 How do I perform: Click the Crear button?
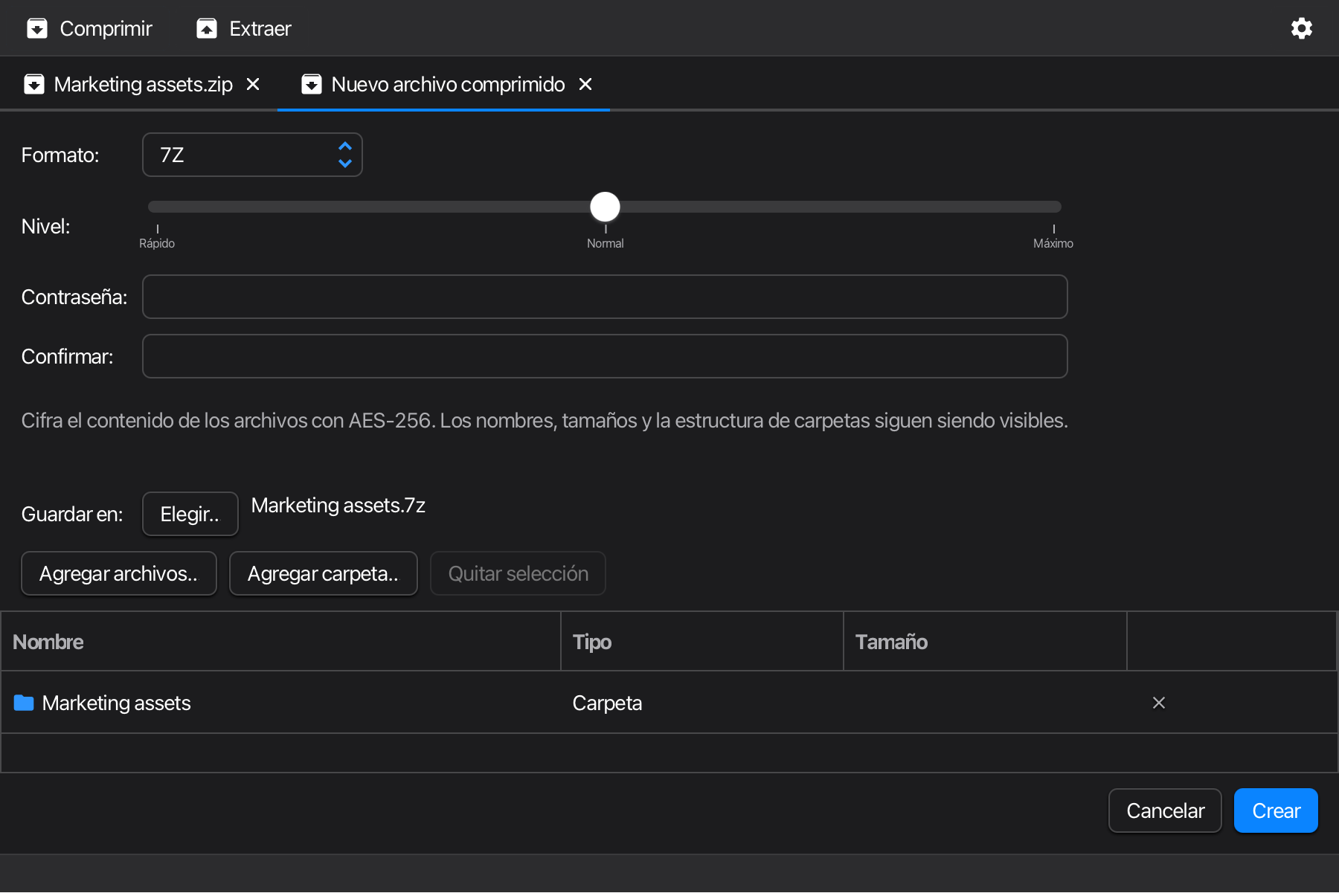[1276, 810]
